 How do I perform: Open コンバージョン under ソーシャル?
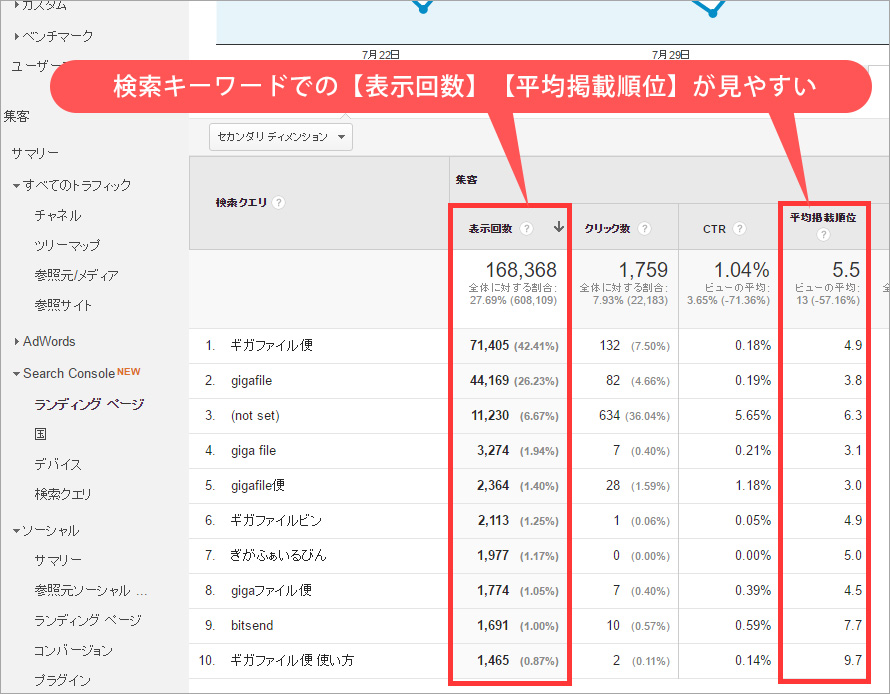[73, 650]
